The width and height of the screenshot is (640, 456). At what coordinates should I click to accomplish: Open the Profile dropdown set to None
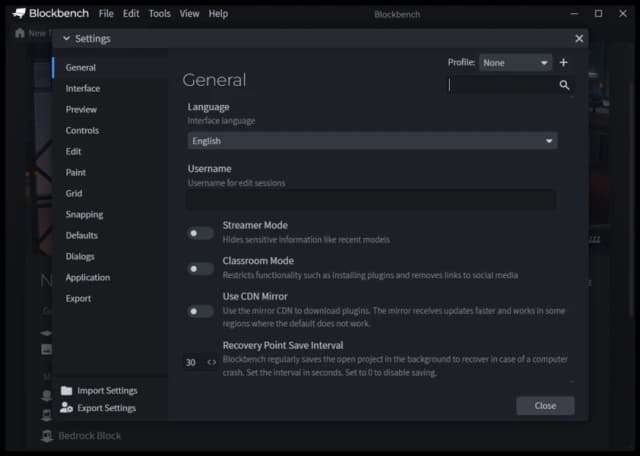pyautogui.click(x=516, y=62)
